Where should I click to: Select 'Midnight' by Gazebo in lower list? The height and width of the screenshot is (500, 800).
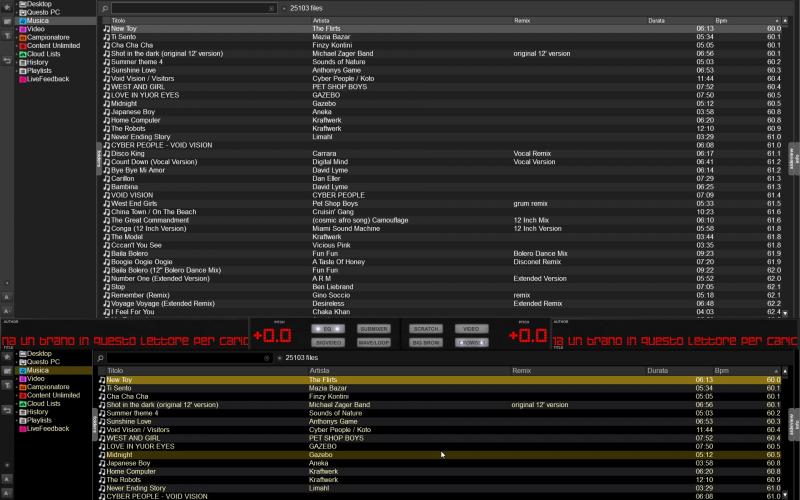[440, 455]
